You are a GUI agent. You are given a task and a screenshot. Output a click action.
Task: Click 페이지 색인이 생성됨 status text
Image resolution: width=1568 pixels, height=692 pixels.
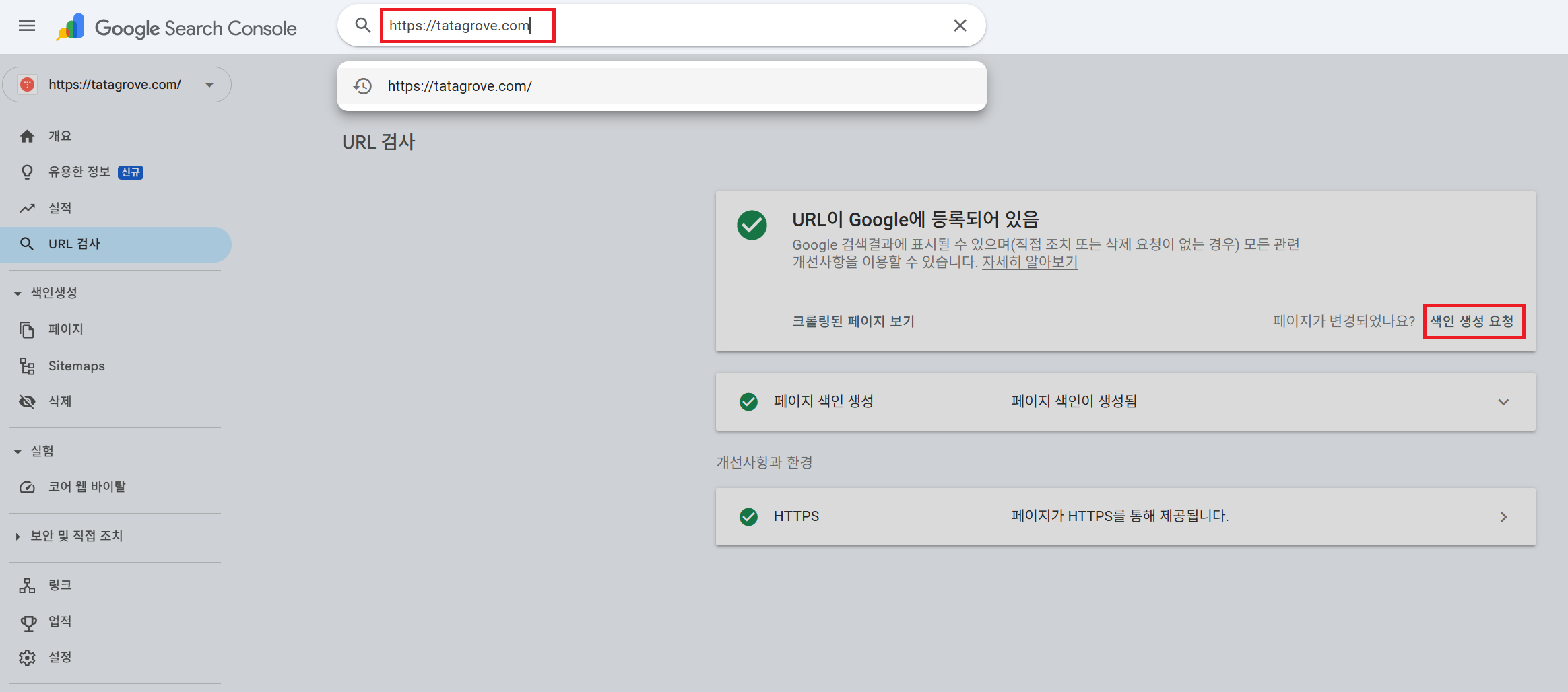pos(1074,401)
